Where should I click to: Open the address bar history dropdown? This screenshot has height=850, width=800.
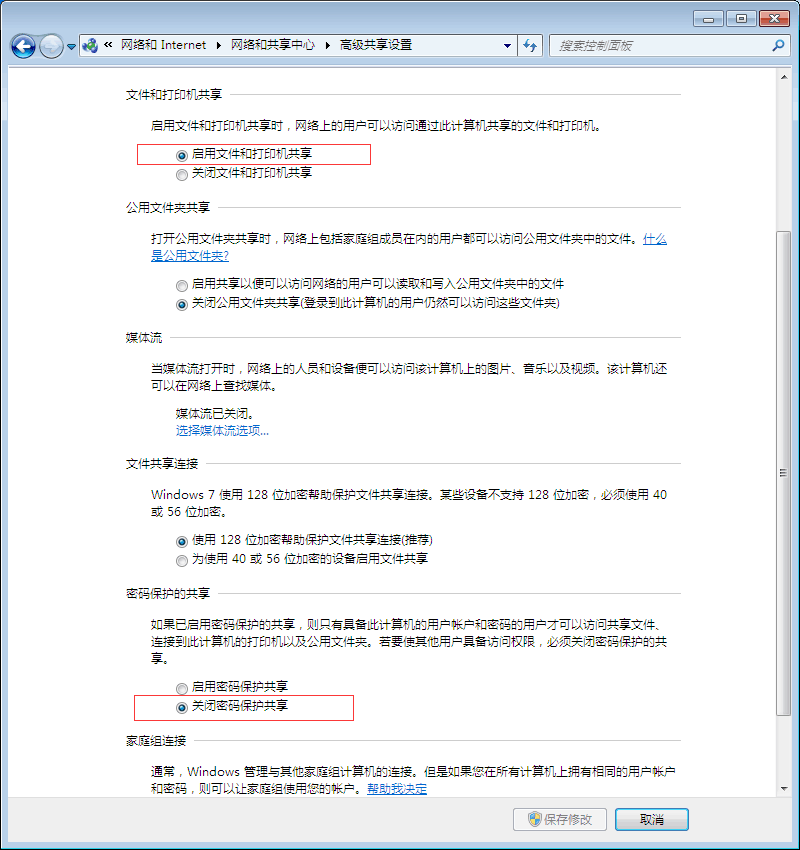pyautogui.click(x=507, y=46)
